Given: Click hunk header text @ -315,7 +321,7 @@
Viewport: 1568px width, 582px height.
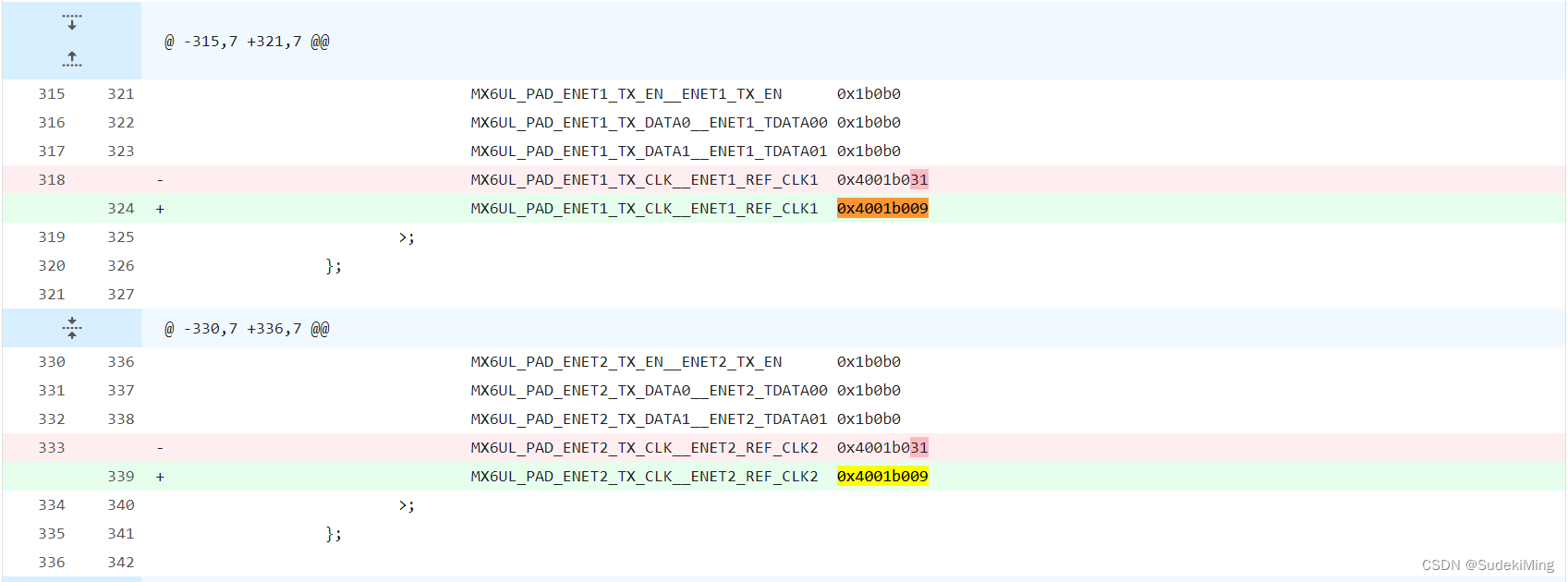Looking at the screenshot, I should point(247,42).
